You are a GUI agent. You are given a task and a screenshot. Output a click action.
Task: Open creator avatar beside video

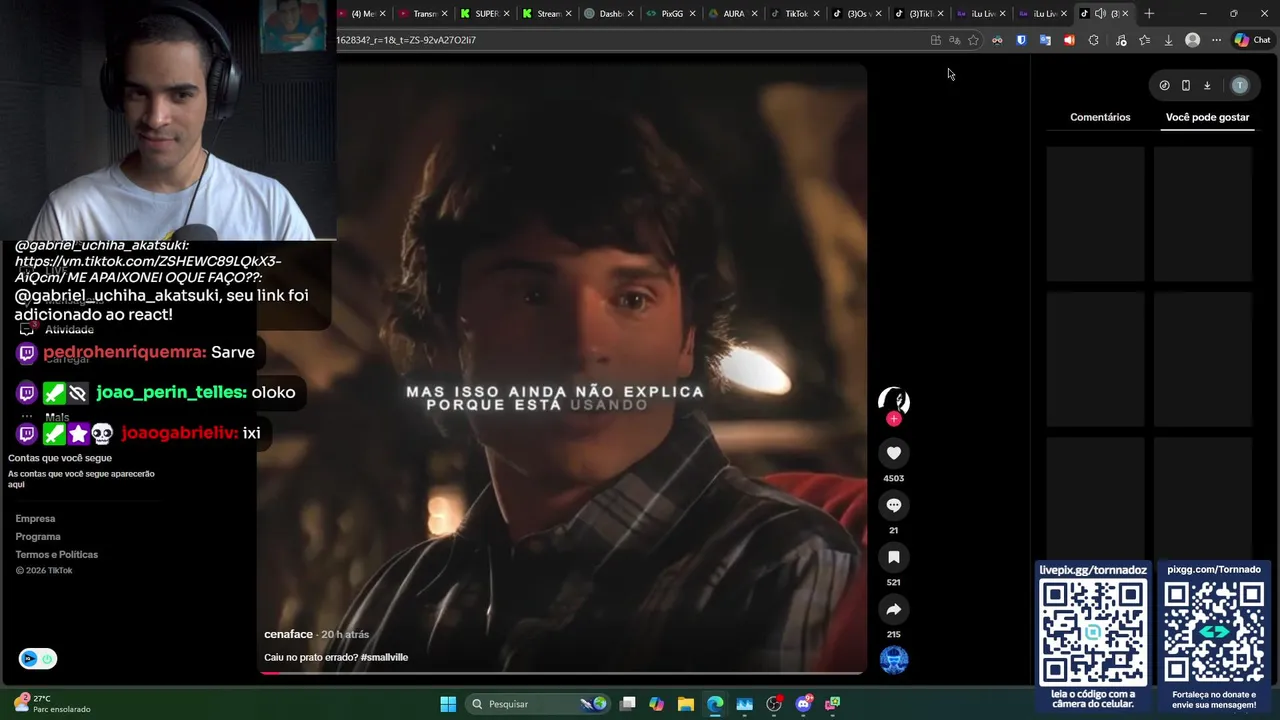[x=893, y=400]
